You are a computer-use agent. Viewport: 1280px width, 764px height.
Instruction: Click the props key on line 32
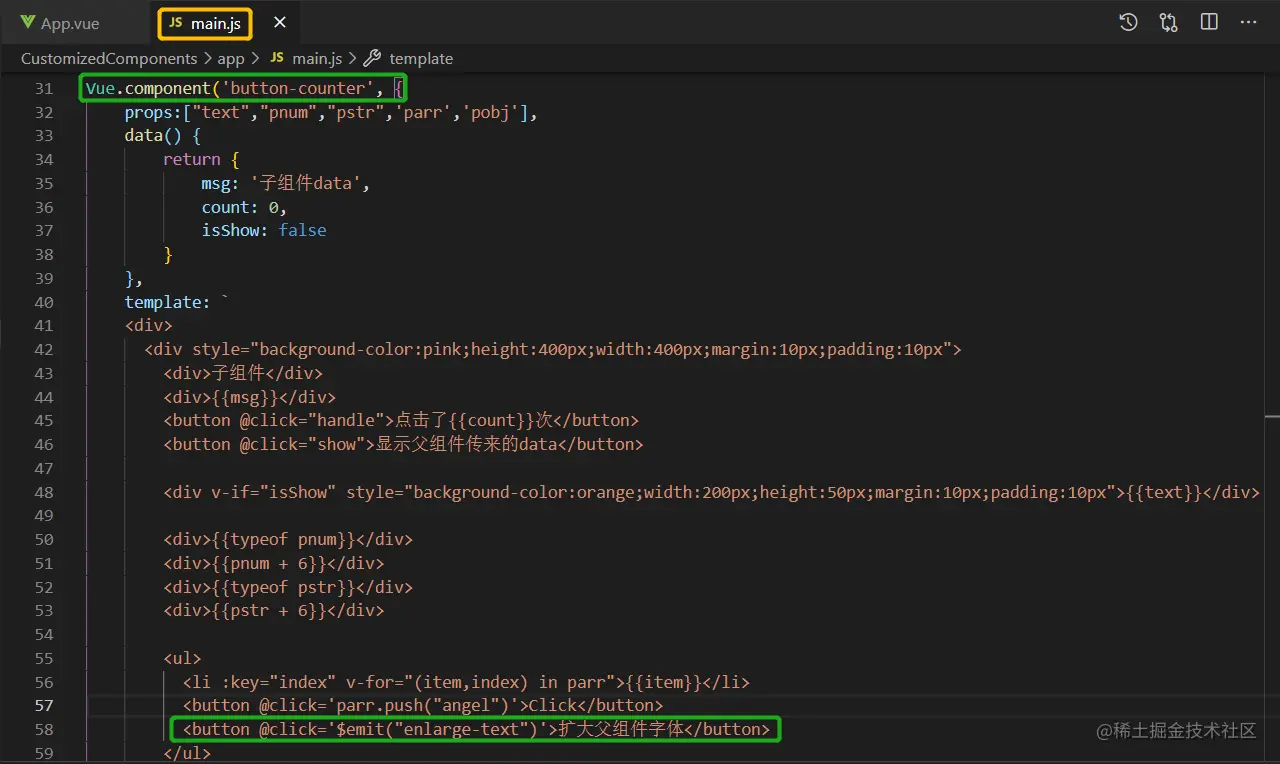point(149,112)
